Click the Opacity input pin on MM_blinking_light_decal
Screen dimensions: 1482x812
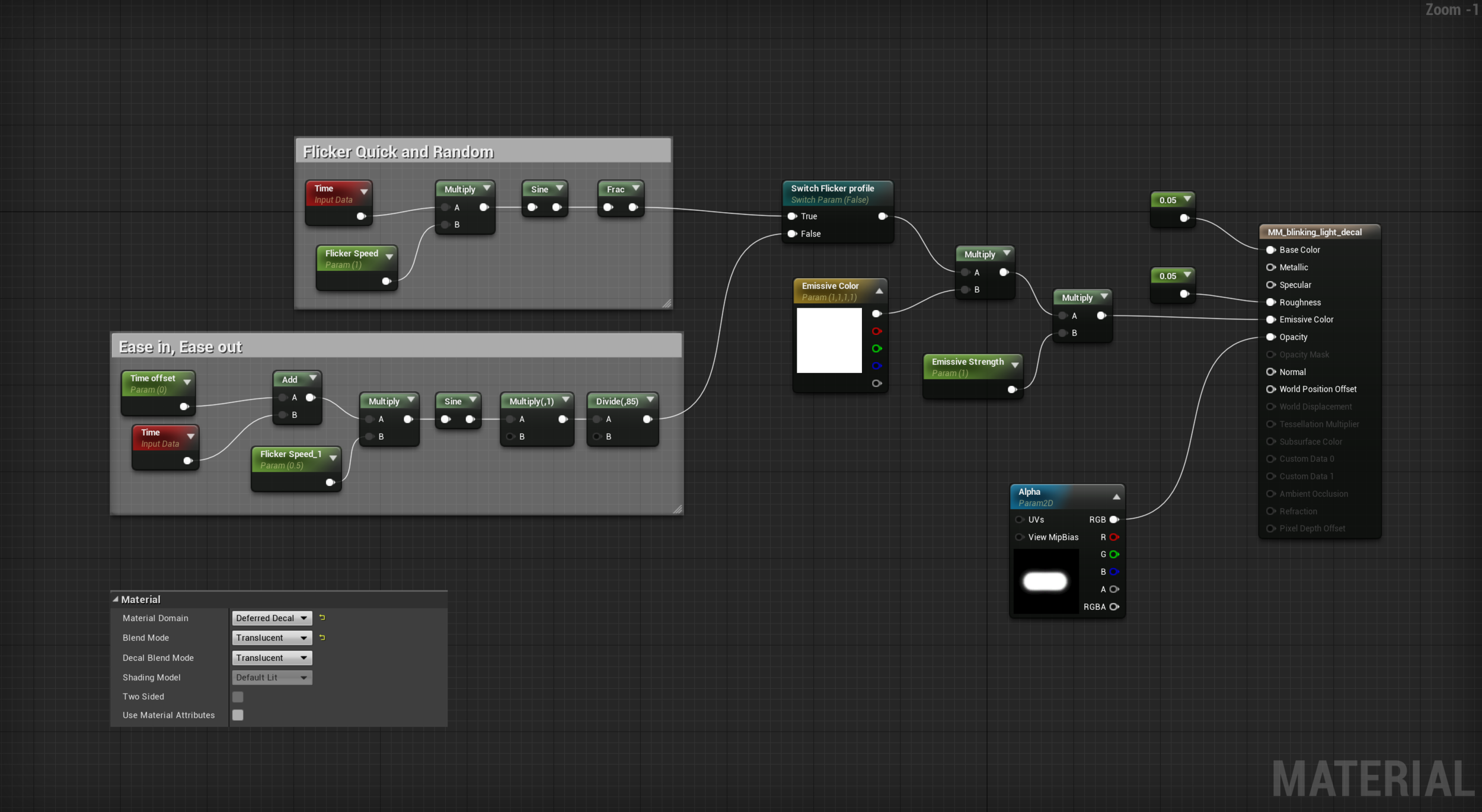(x=1270, y=337)
